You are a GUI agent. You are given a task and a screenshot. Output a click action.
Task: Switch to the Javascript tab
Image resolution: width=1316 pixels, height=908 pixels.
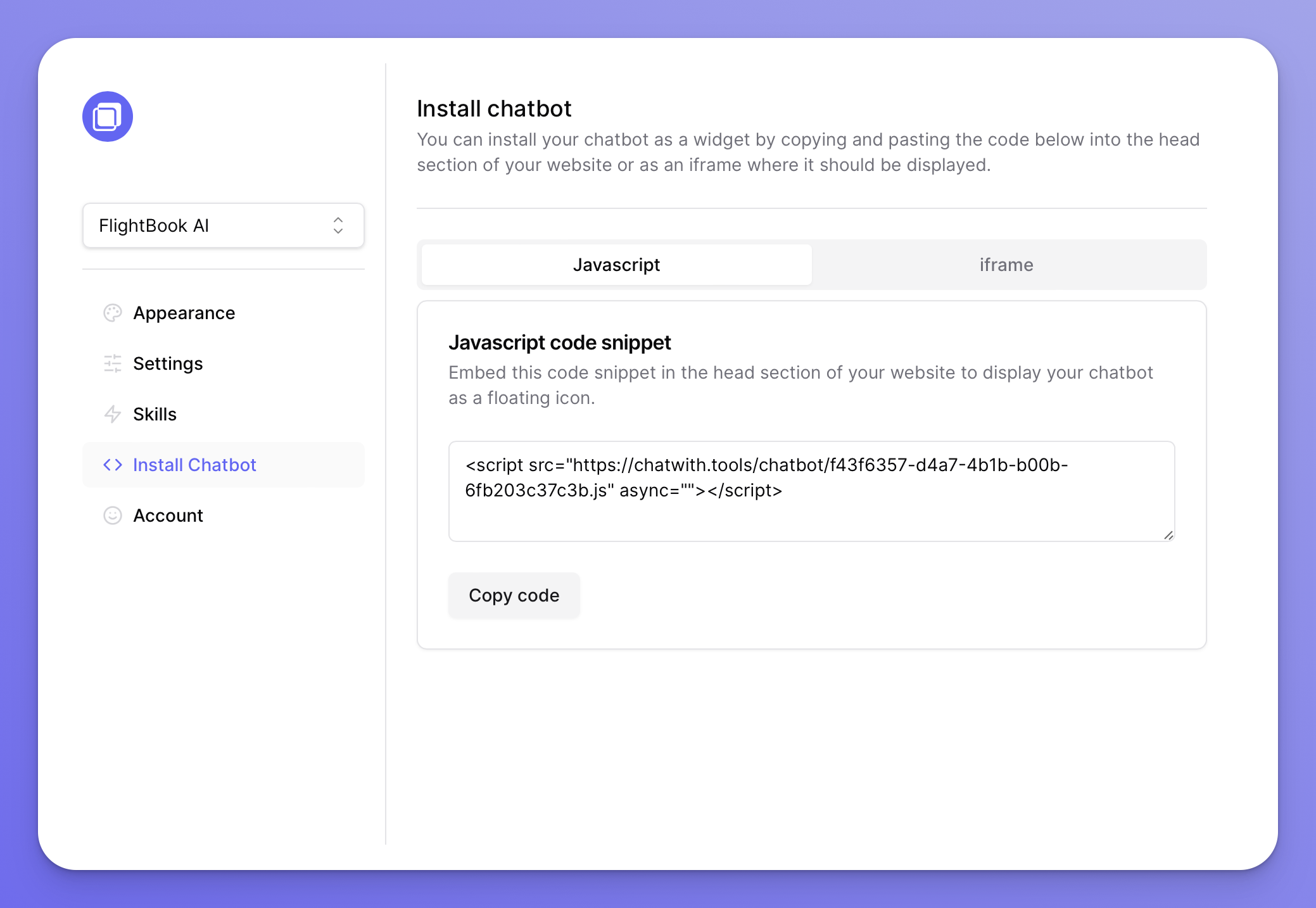pyautogui.click(x=616, y=265)
